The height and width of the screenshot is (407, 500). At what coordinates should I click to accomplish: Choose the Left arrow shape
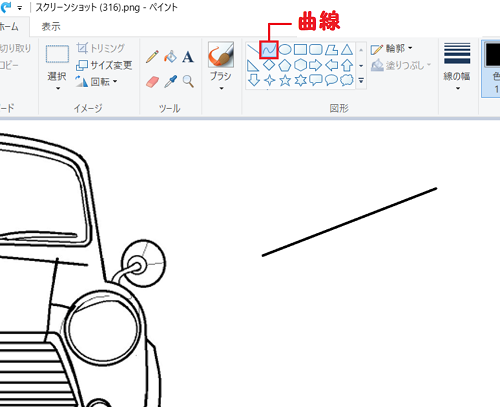pos(331,65)
